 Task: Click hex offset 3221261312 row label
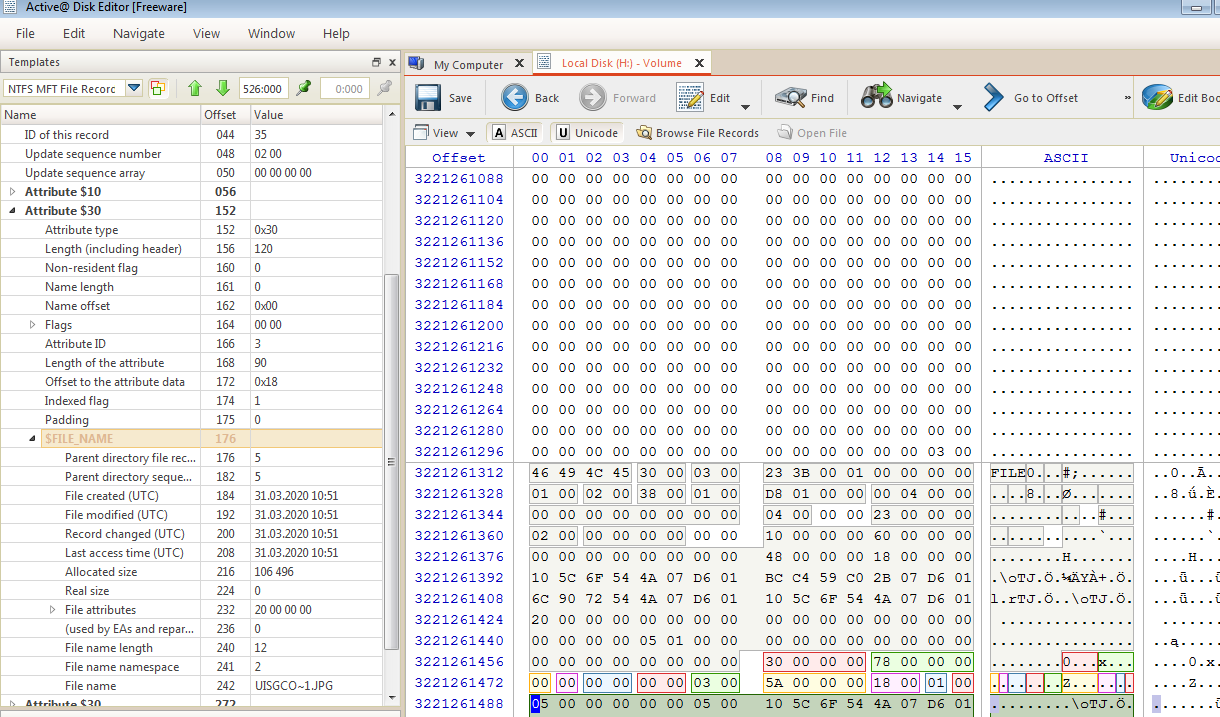(x=459, y=472)
